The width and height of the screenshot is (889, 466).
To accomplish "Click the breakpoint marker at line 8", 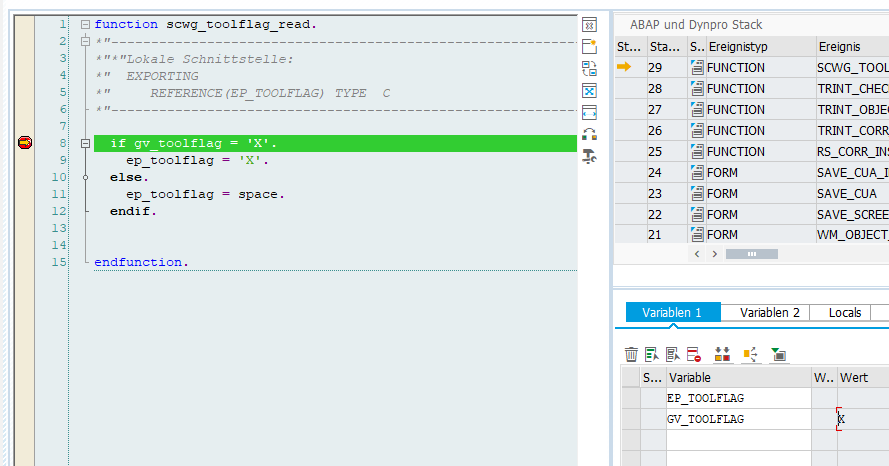I will (x=25, y=143).
